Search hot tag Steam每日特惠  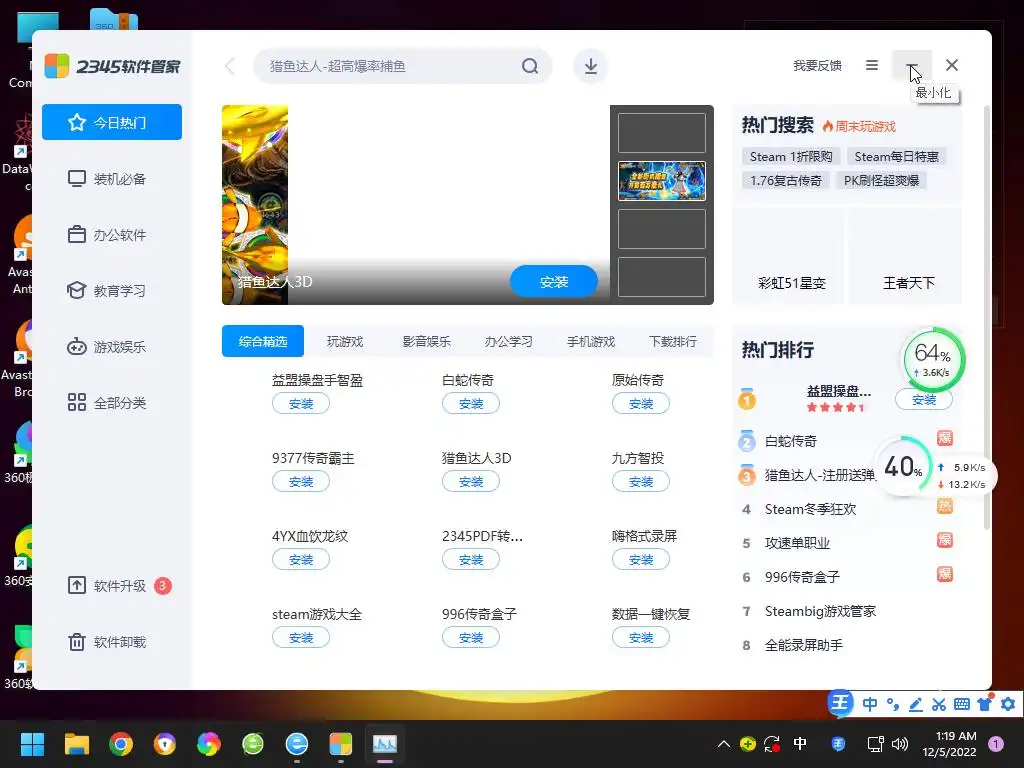pos(896,157)
